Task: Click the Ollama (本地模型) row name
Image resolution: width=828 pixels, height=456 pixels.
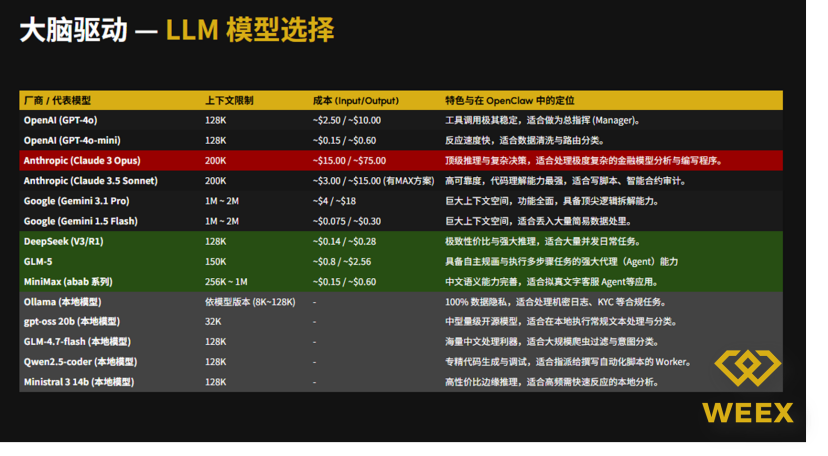Action: pyautogui.click(x=63, y=301)
